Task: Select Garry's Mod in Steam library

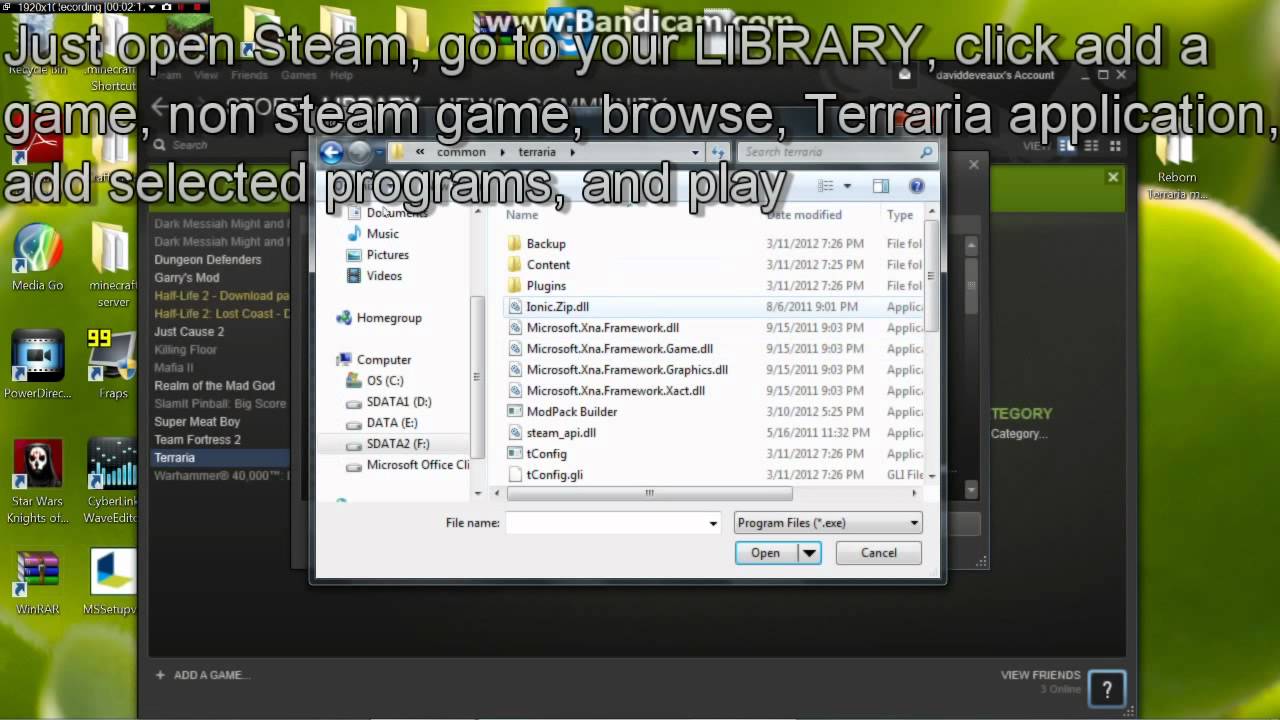Action: click(x=186, y=278)
